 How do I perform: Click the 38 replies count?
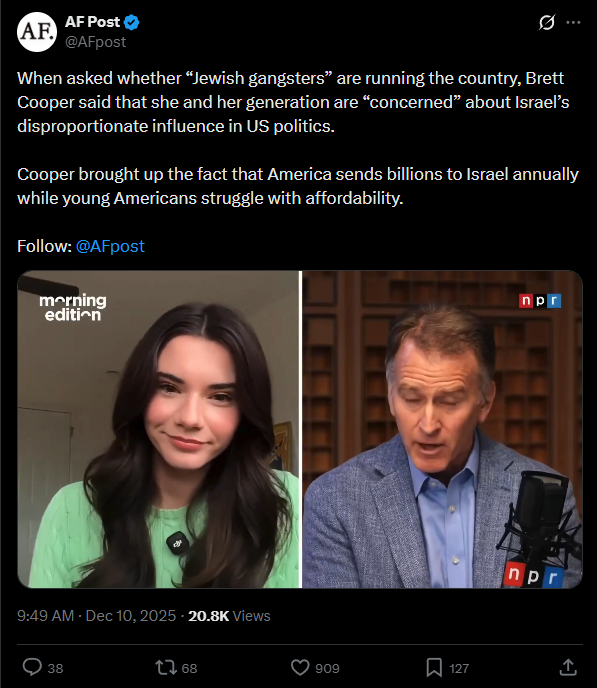pyautogui.click(x=55, y=668)
